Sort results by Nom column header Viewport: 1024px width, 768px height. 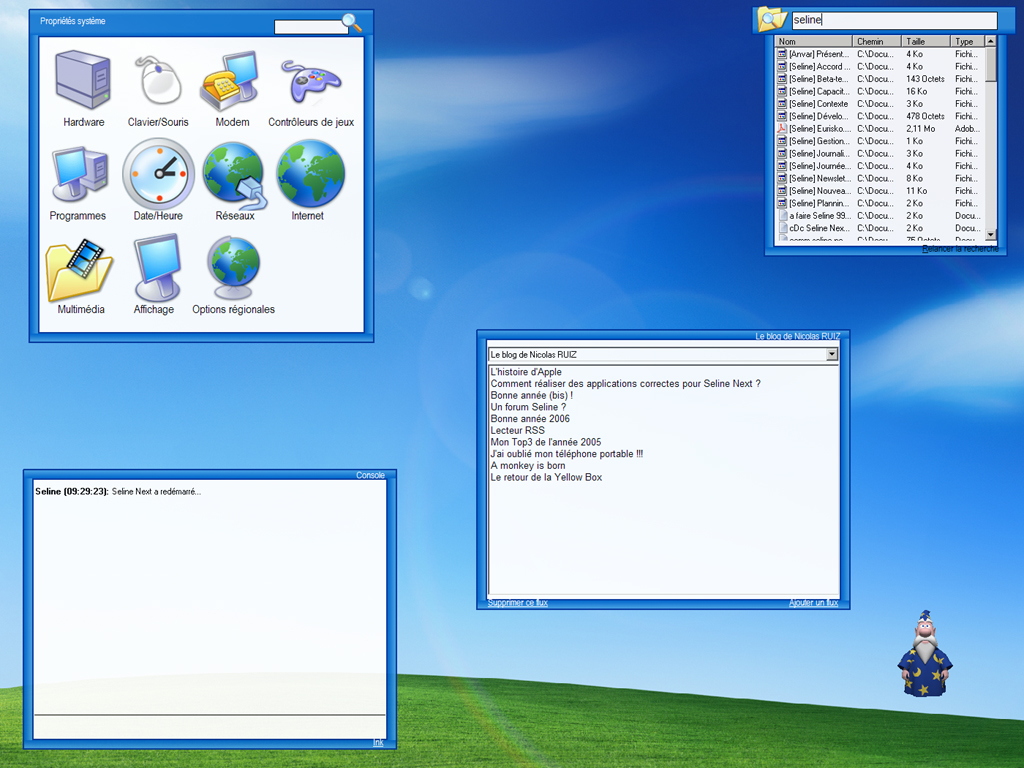click(813, 42)
